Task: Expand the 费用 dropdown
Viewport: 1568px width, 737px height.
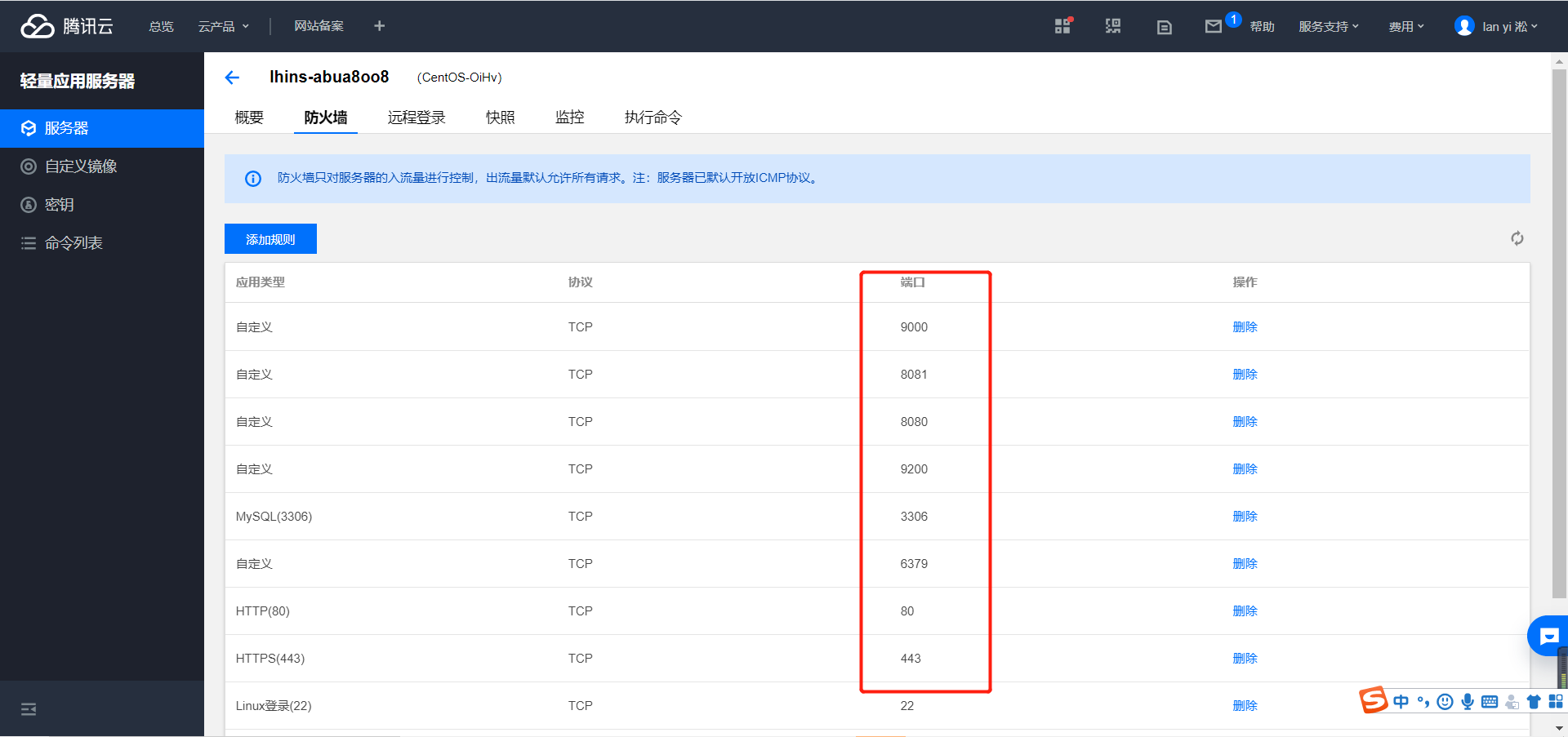Action: (x=1402, y=25)
